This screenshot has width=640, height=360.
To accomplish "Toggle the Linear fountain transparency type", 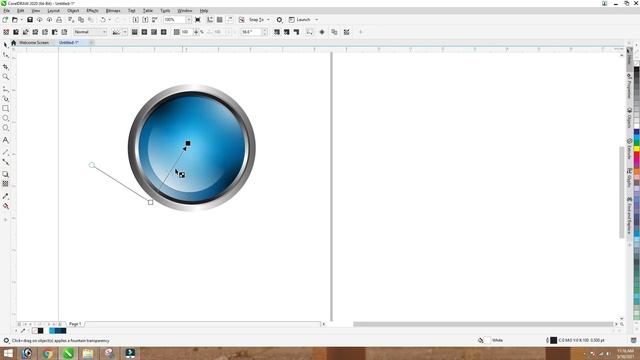I will coord(134,32).
